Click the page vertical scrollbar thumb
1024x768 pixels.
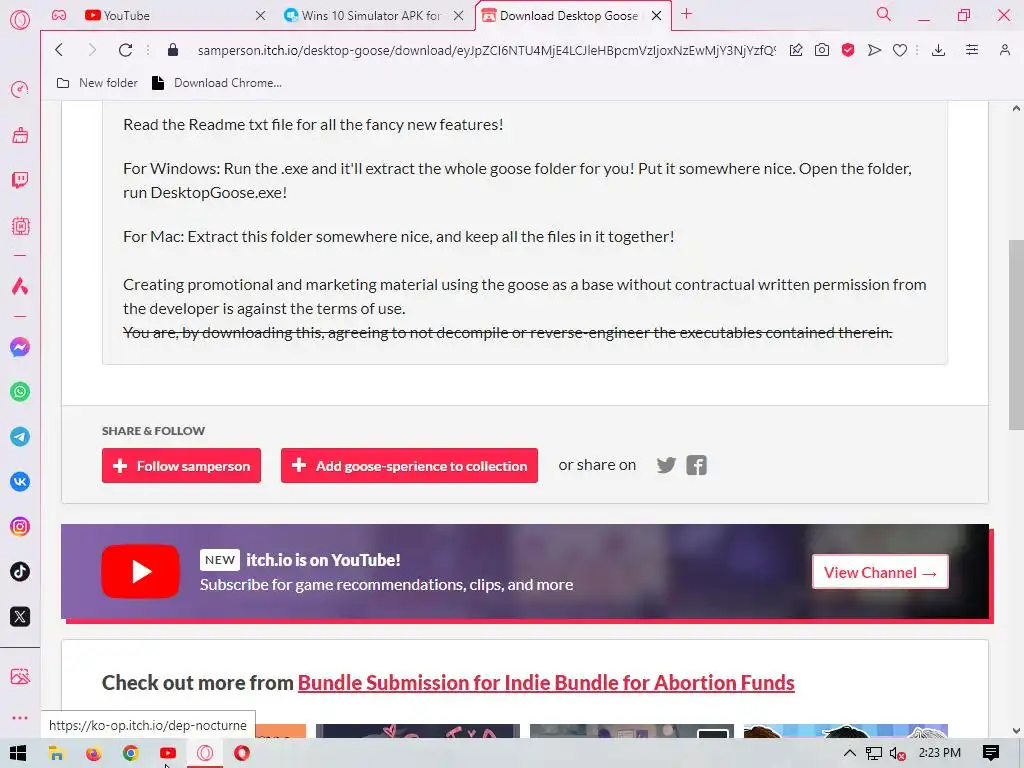click(1016, 335)
